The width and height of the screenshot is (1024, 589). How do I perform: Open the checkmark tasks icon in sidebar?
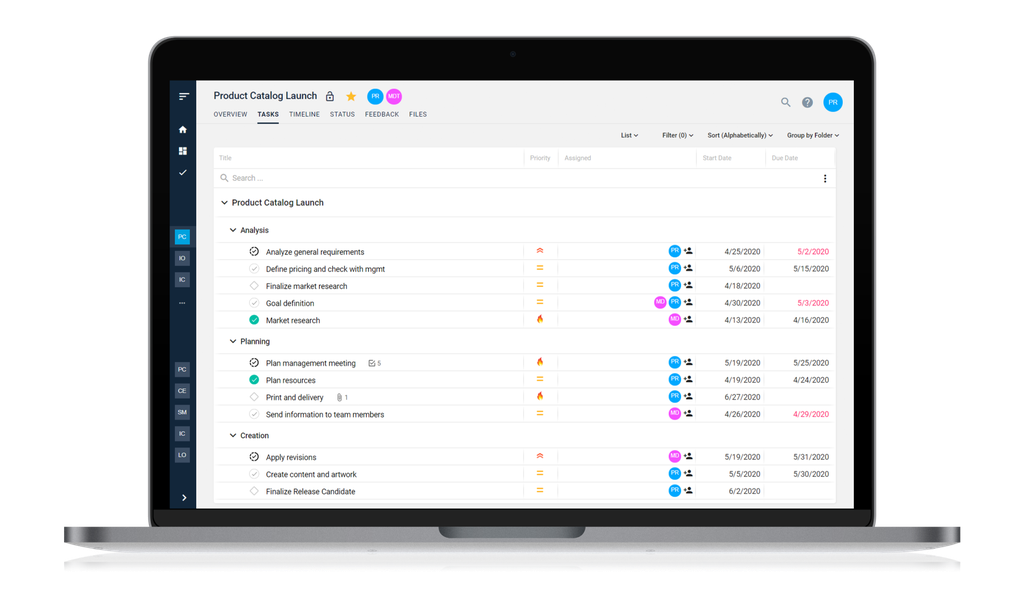183,172
